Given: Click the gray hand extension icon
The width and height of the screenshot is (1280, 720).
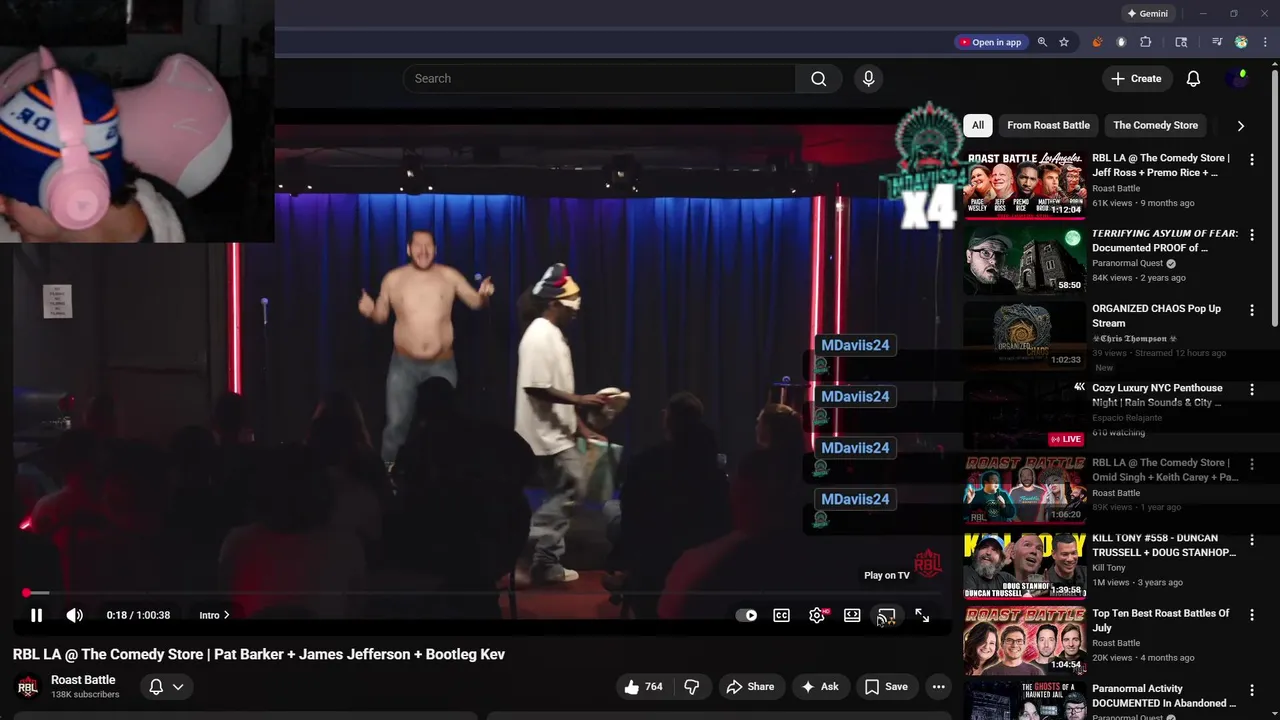Looking at the screenshot, I should pyautogui.click(x=1121, y=42).
